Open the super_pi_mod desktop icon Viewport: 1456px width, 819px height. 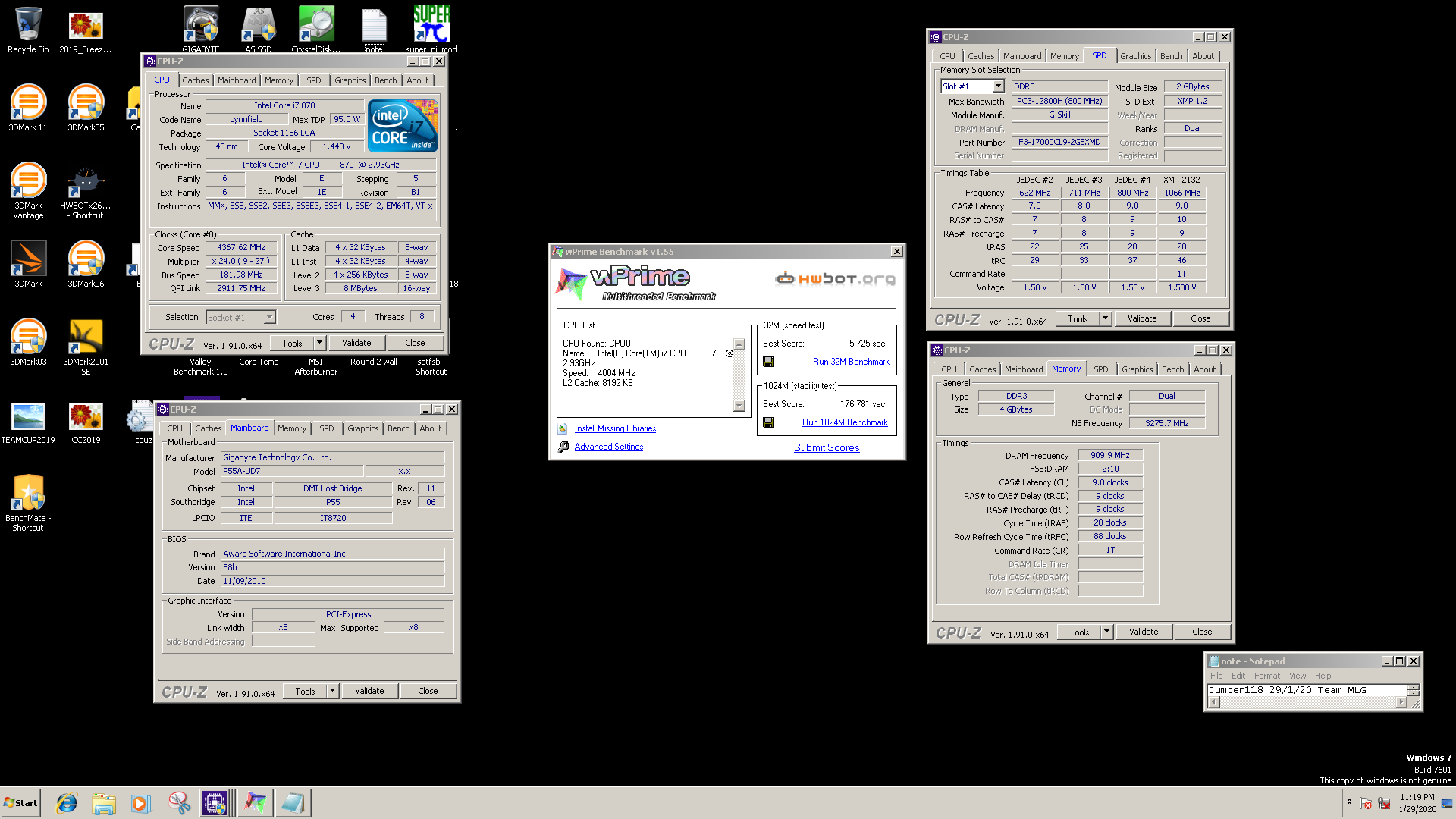point(431,29)
